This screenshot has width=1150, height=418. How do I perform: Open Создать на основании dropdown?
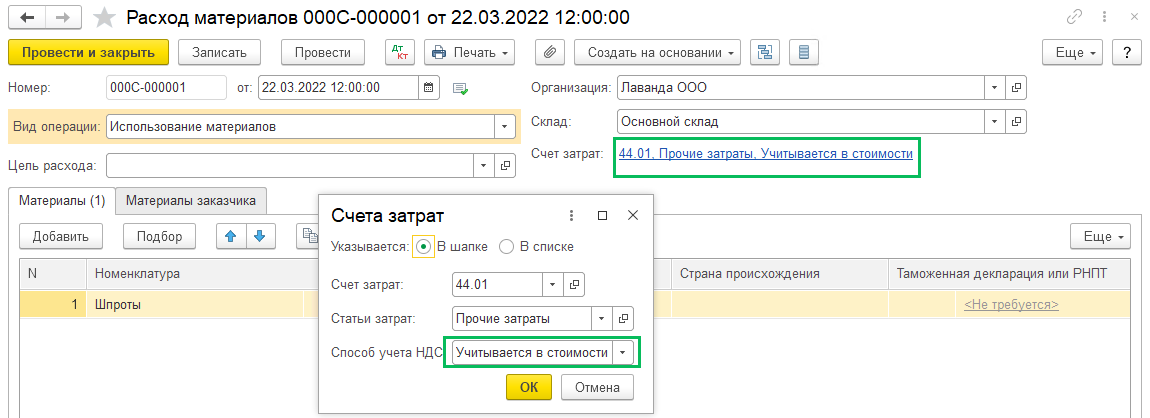[x=657, y=52]
